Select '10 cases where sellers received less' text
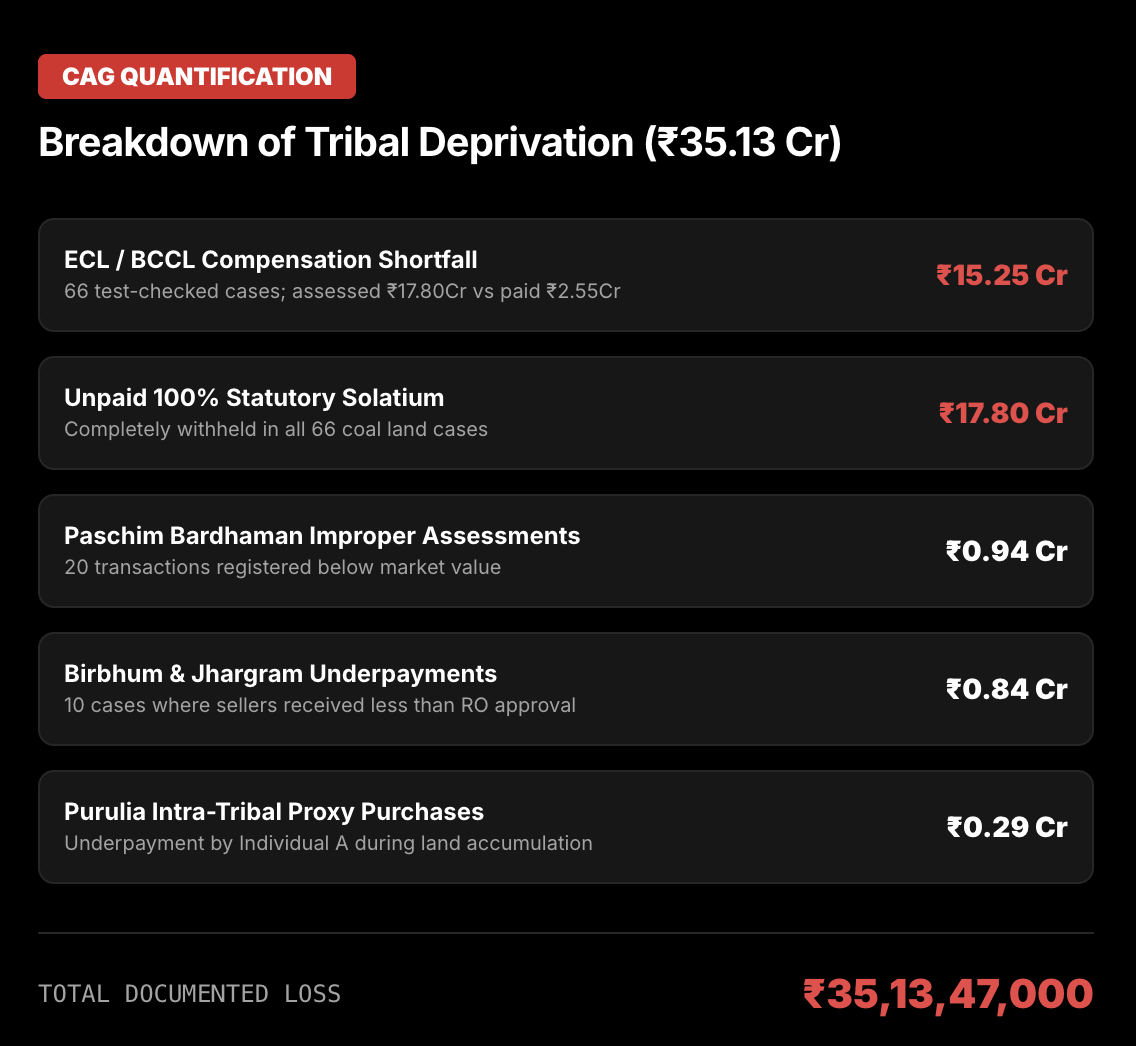Screen dimensions: 1136x1046 (x=320, y=706)
